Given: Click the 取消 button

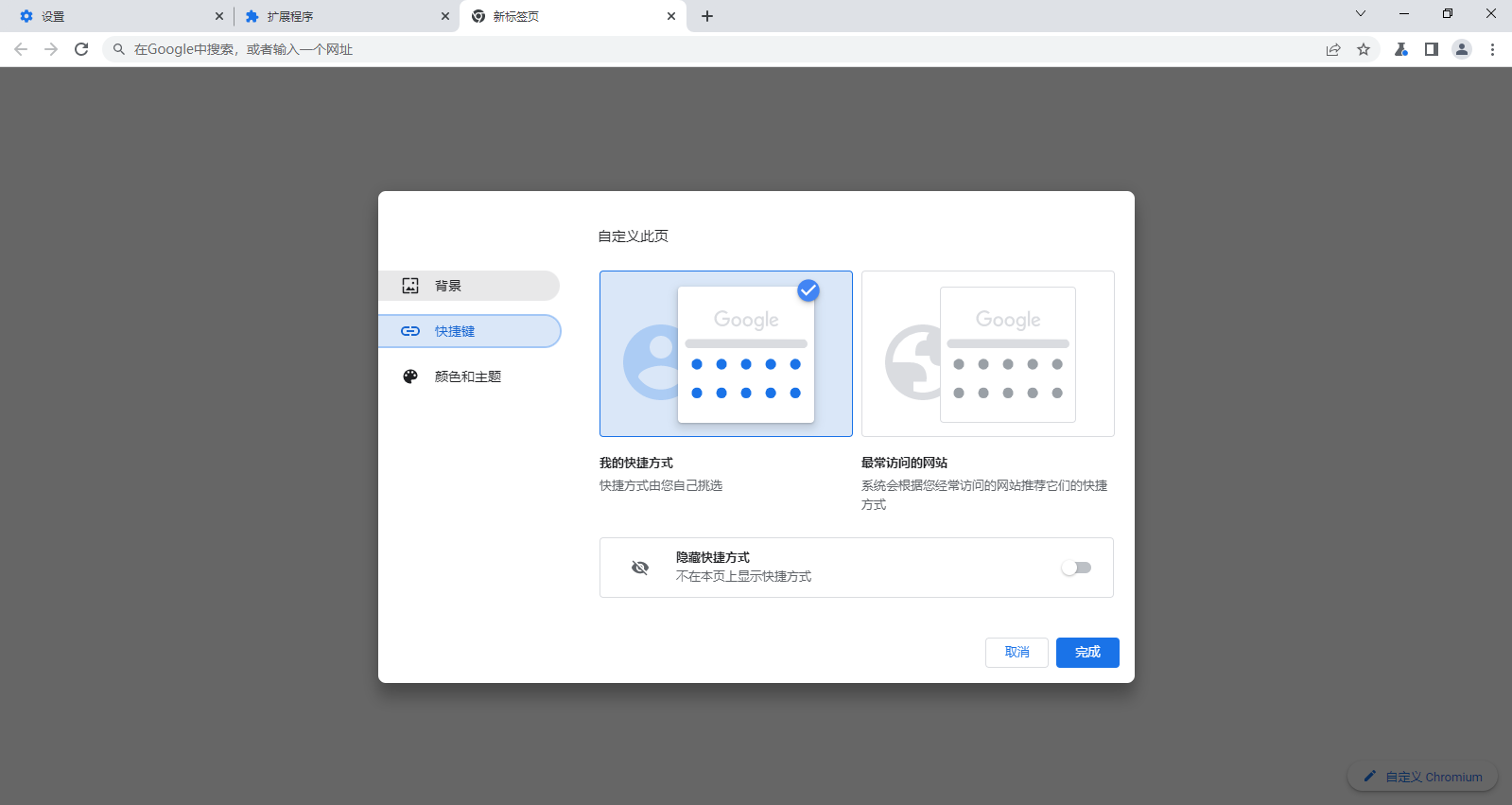Looking at the screenshot, I should coord(1017,653).
